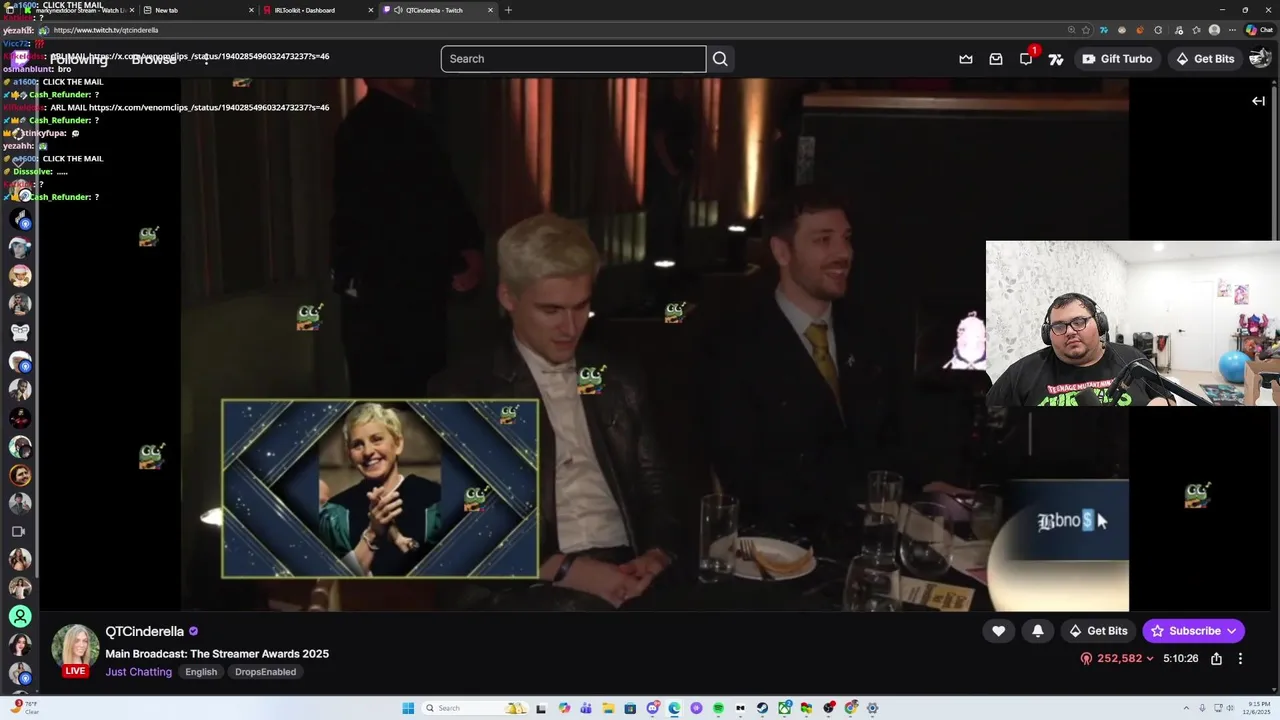Open whispers icon with red notification badge
Viewport: 1280px width, 720px height.
1026,59
